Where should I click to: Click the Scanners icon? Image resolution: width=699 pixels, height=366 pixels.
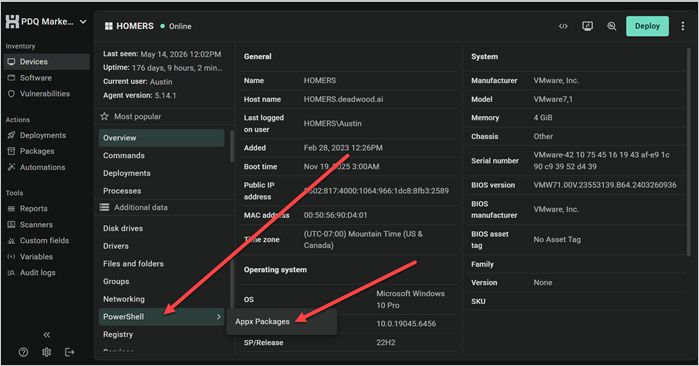[11, 225]
